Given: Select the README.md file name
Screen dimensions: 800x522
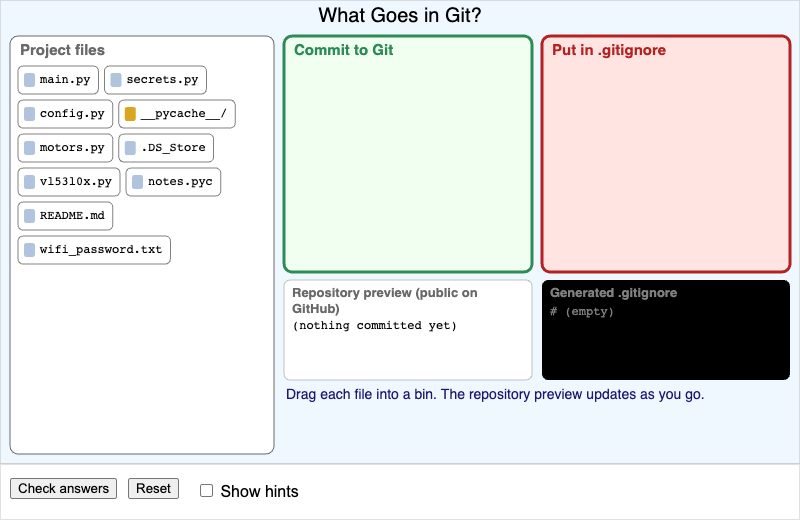Looking at the screenshot, I should coord(72,215).
